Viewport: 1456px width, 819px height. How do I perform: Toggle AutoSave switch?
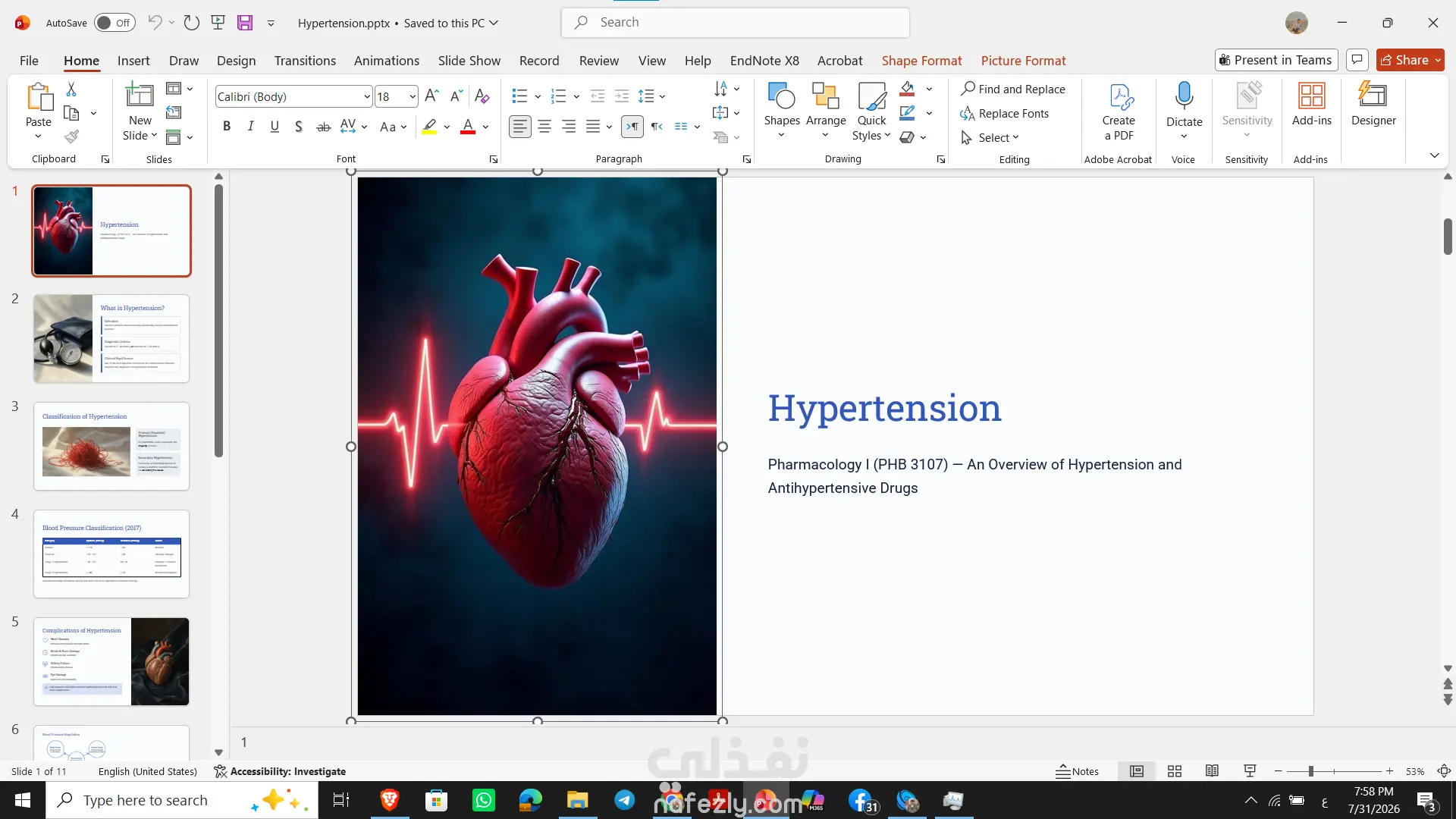click(x=115, y=23)
